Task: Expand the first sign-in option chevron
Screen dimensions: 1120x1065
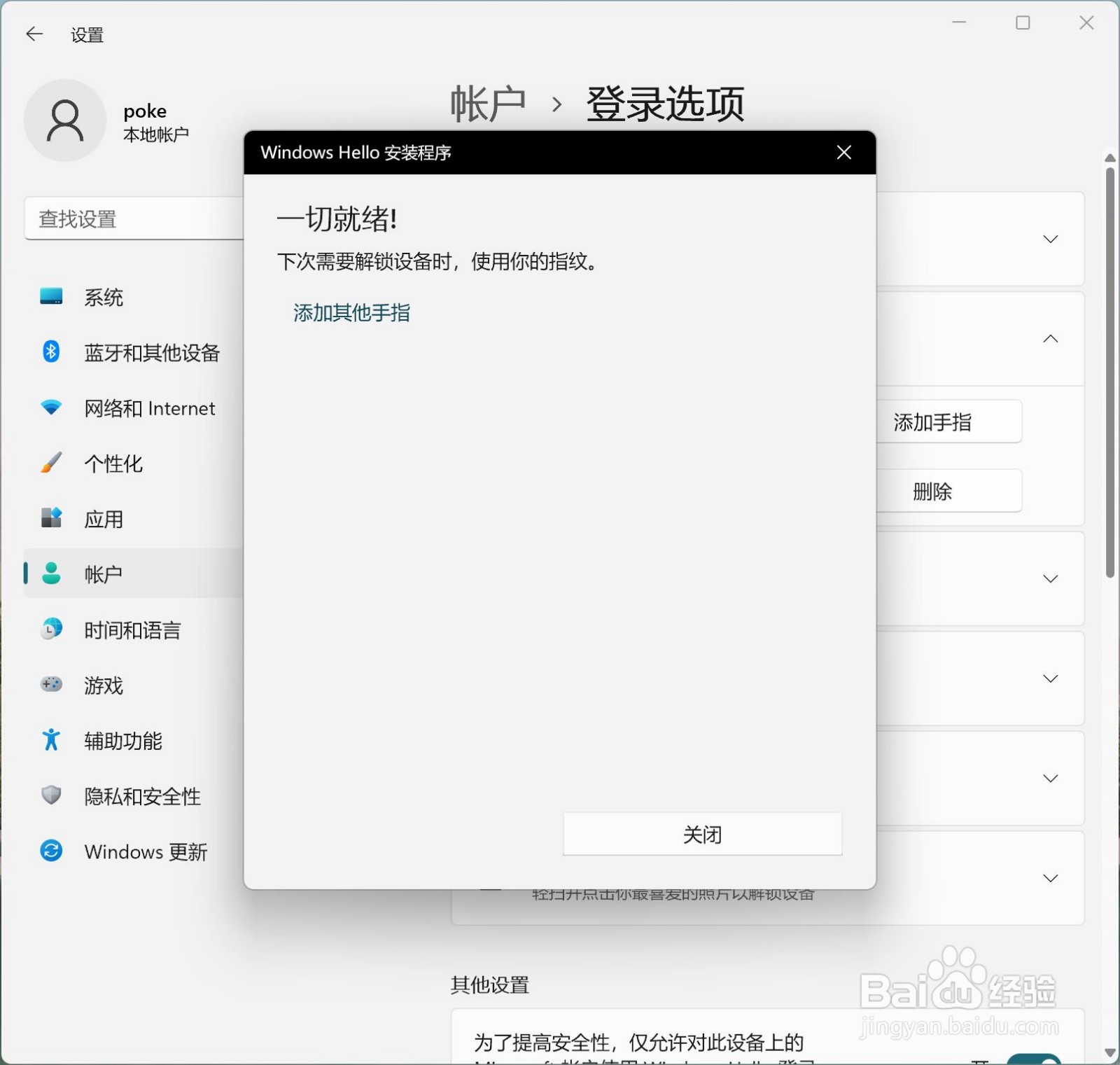Action: click(x=1050, y=239)
